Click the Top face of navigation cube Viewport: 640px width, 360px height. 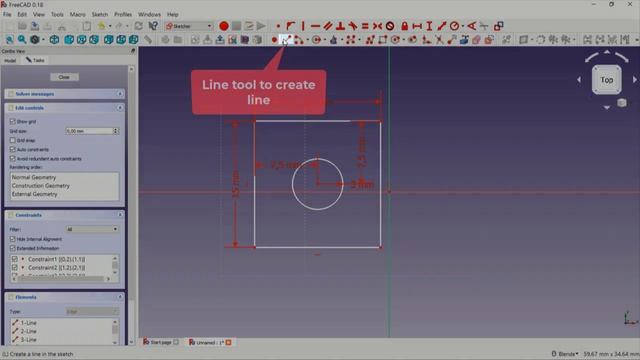coord(607,80)
